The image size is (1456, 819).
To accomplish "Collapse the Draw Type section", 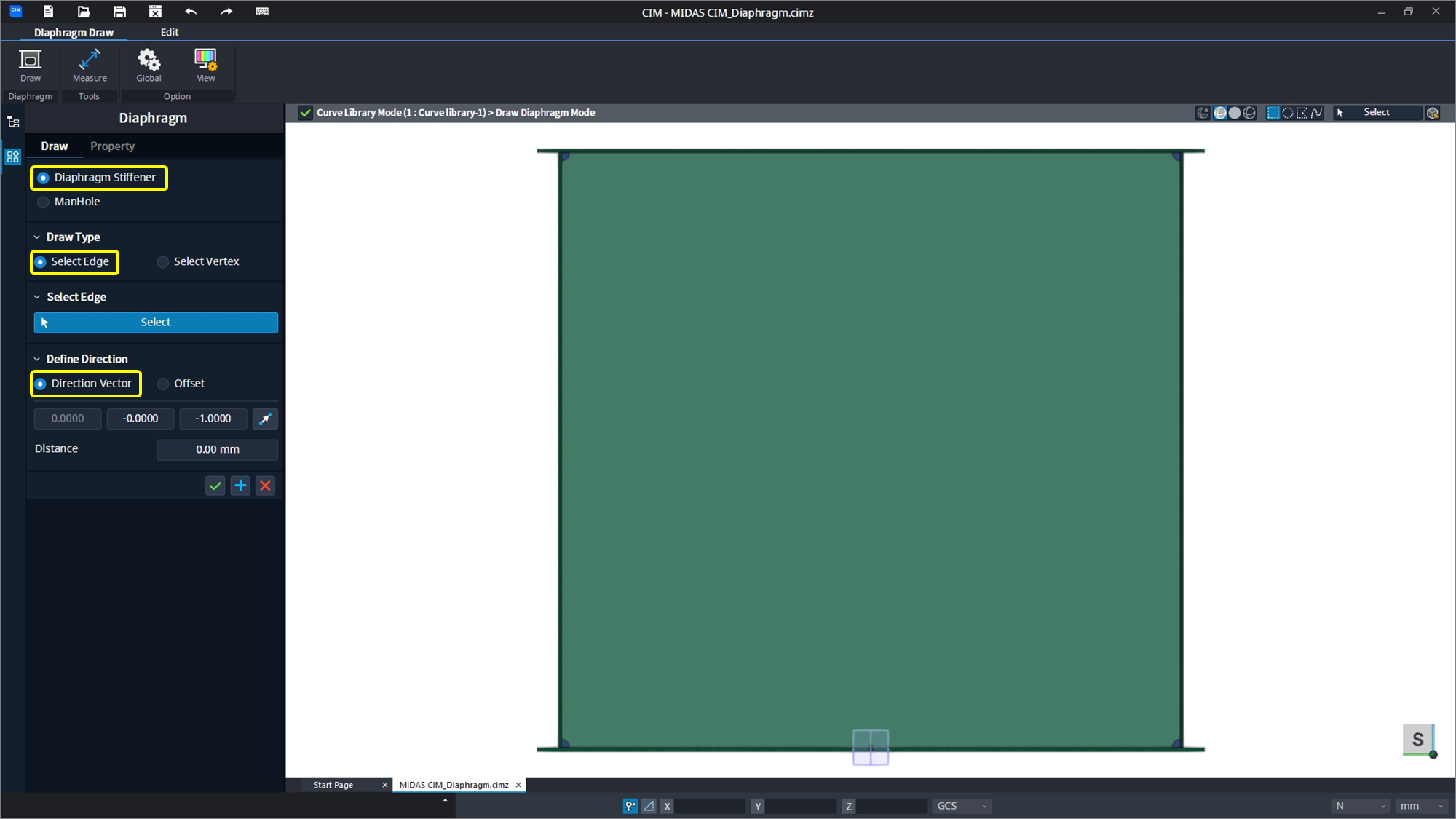I will [37, 237].
